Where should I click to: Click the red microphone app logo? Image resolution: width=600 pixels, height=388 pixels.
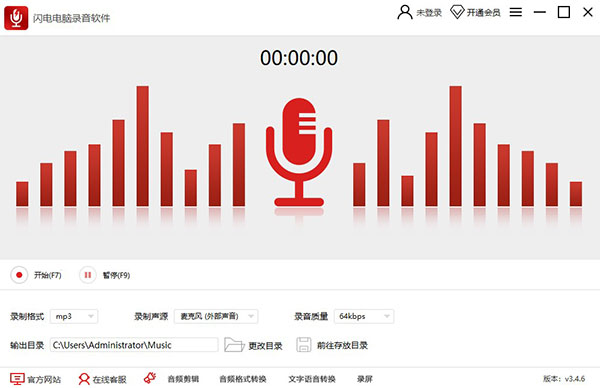[16, 18]
